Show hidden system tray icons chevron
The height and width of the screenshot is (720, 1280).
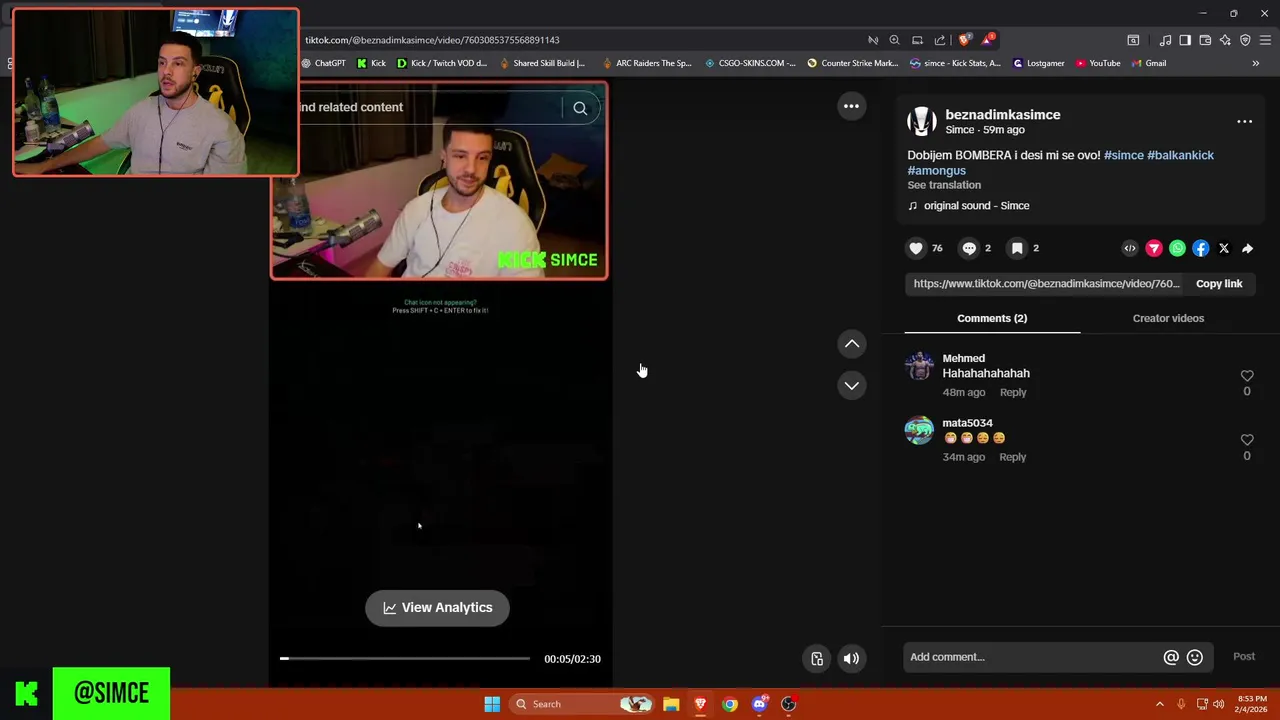[1160, 704]
